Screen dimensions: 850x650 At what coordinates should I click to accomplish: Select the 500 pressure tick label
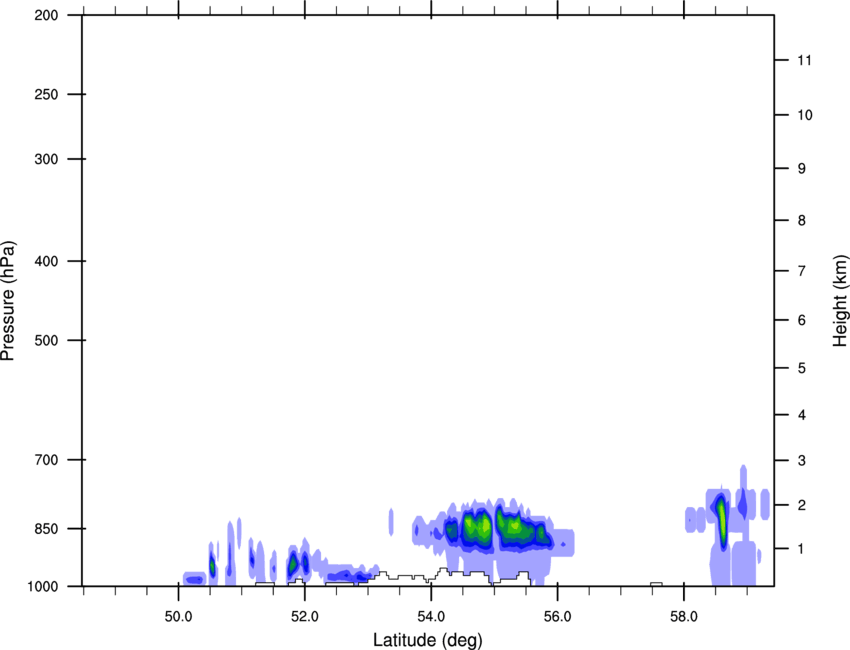click(x=45, y=341)
